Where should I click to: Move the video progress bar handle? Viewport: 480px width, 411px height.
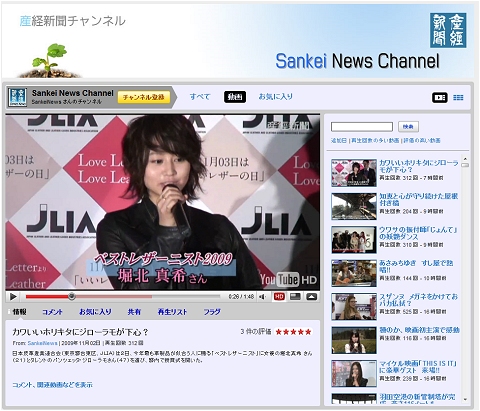pos(71,296)
